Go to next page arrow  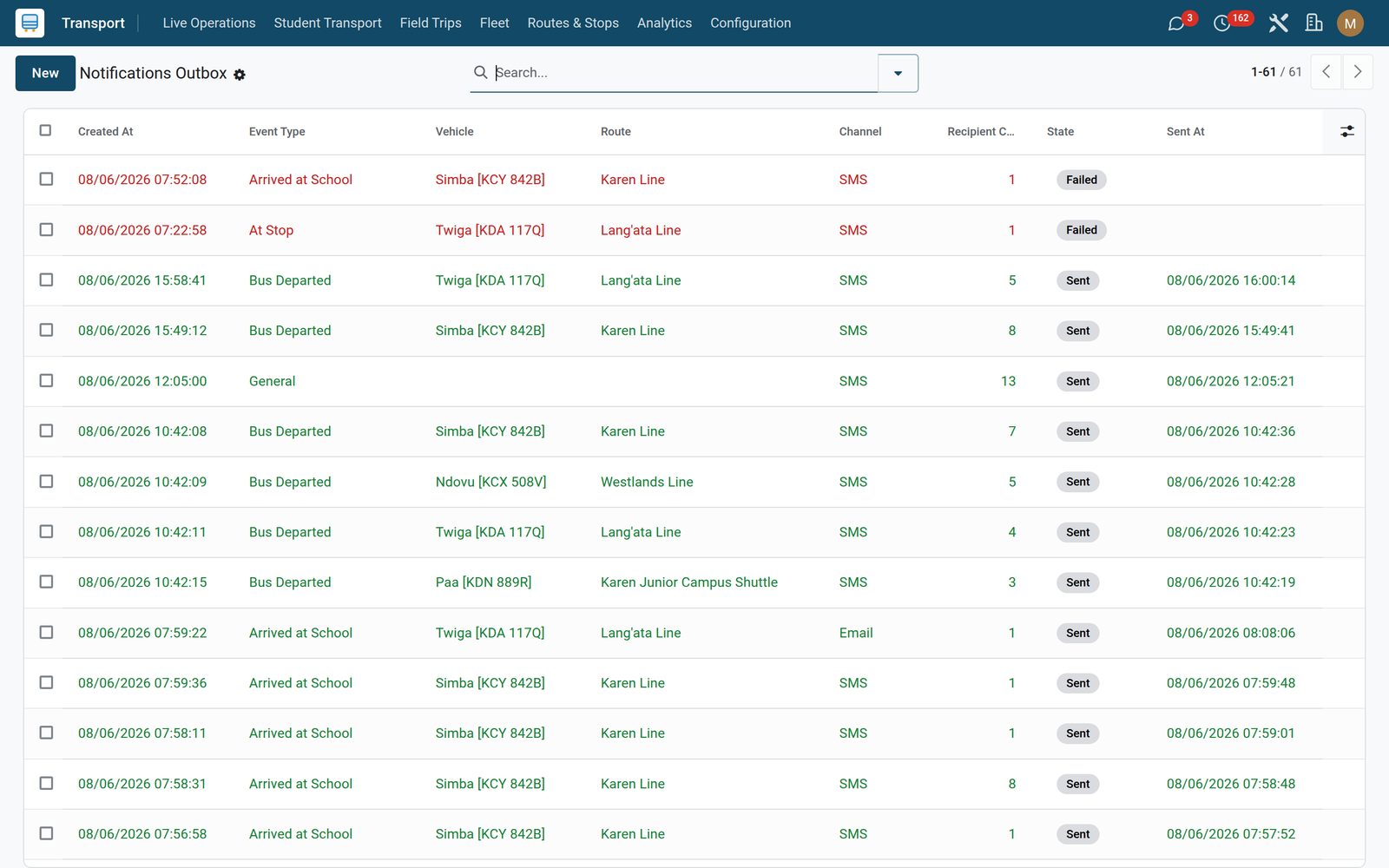click(1358, 72)
